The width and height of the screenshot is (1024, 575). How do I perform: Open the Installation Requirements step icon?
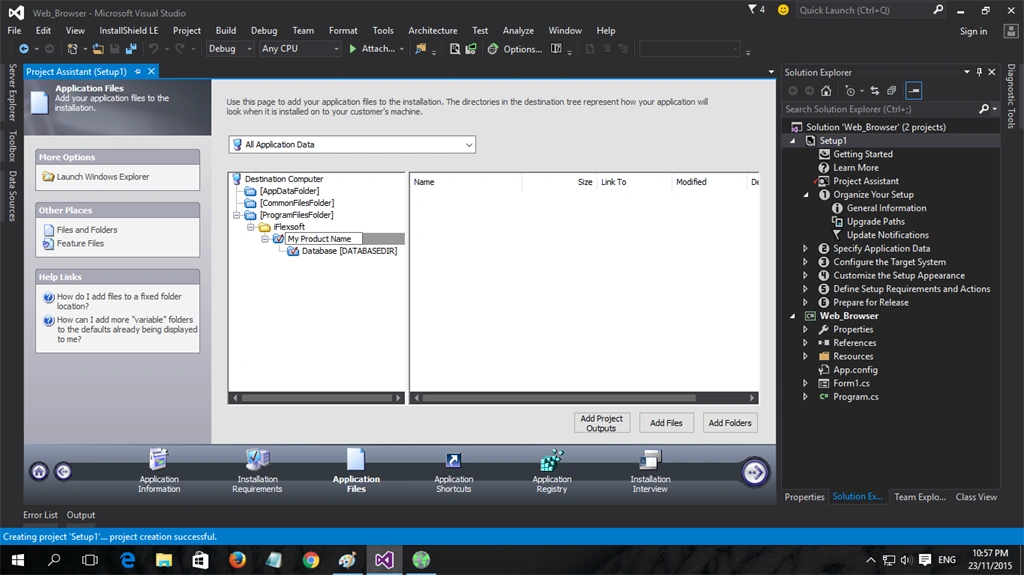(257, 460)
